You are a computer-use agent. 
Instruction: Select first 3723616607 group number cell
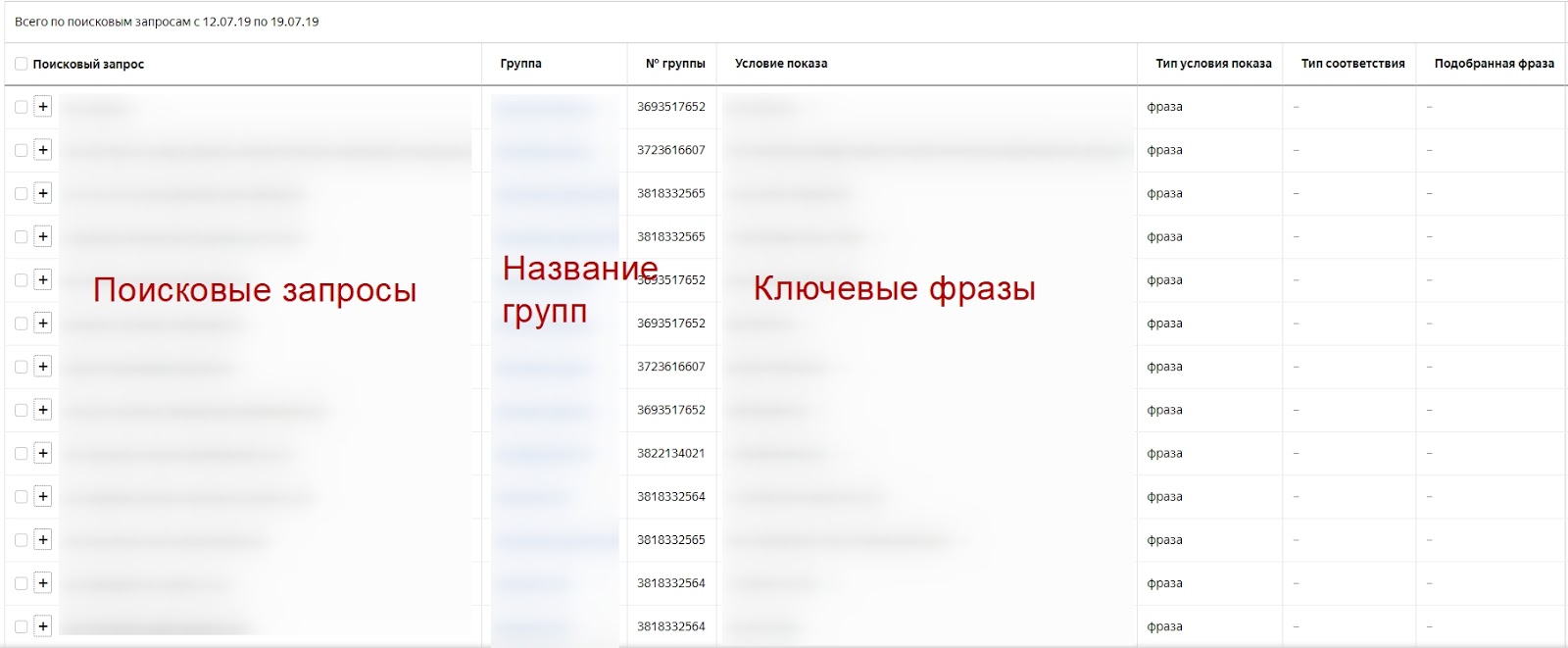671,150
